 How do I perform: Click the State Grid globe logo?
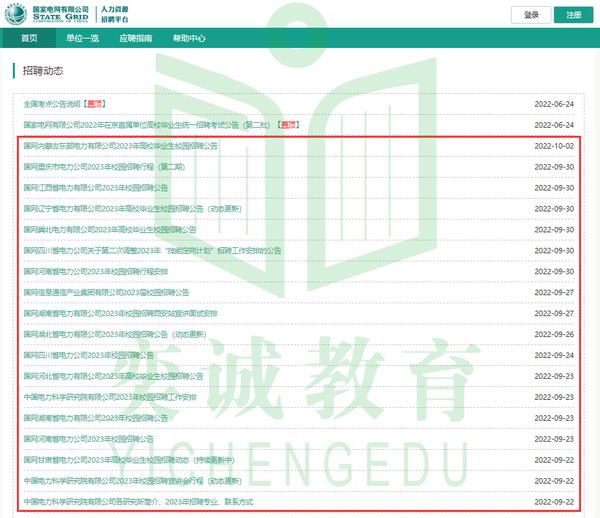tap(16, 14)
